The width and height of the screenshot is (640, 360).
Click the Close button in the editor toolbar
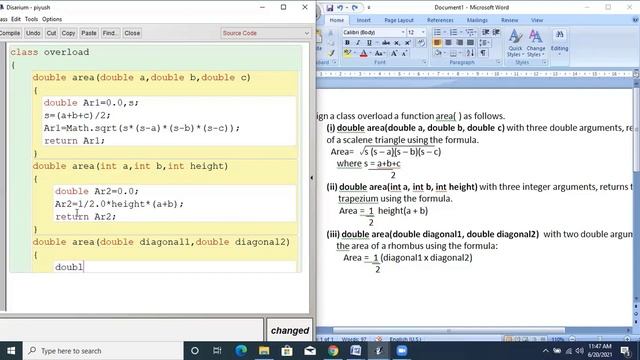pos(132,33)
